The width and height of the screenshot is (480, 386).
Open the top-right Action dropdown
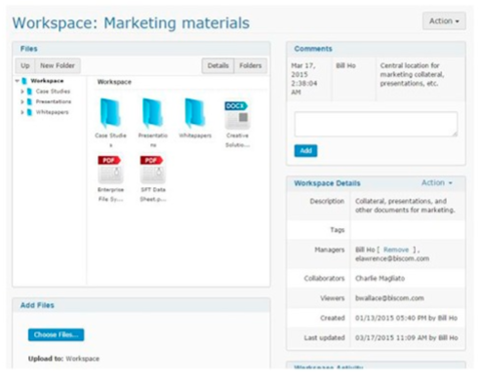[444, 21]
